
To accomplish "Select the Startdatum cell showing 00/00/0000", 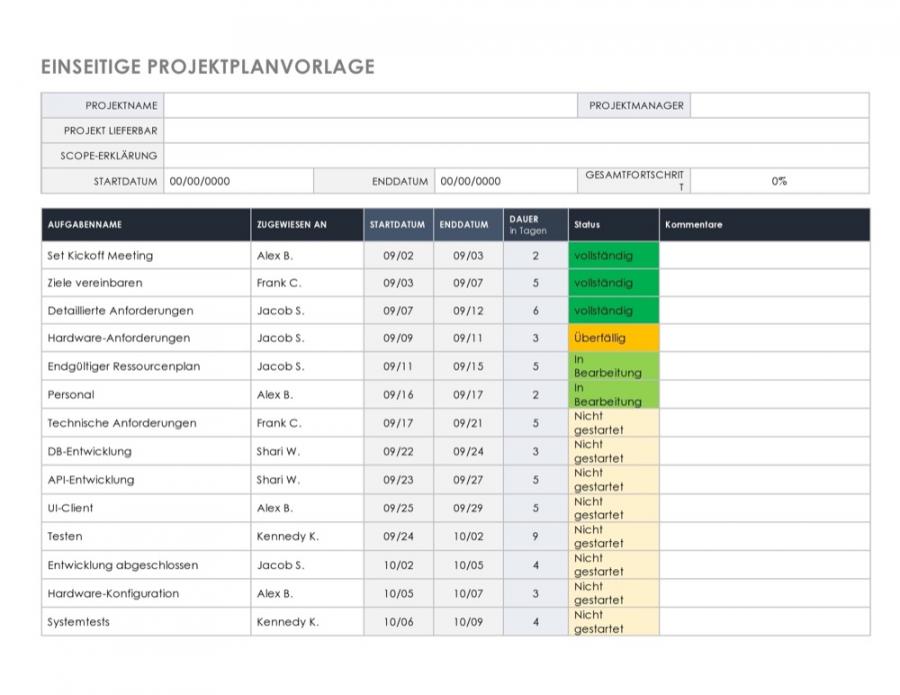I will tap(238, 181).
